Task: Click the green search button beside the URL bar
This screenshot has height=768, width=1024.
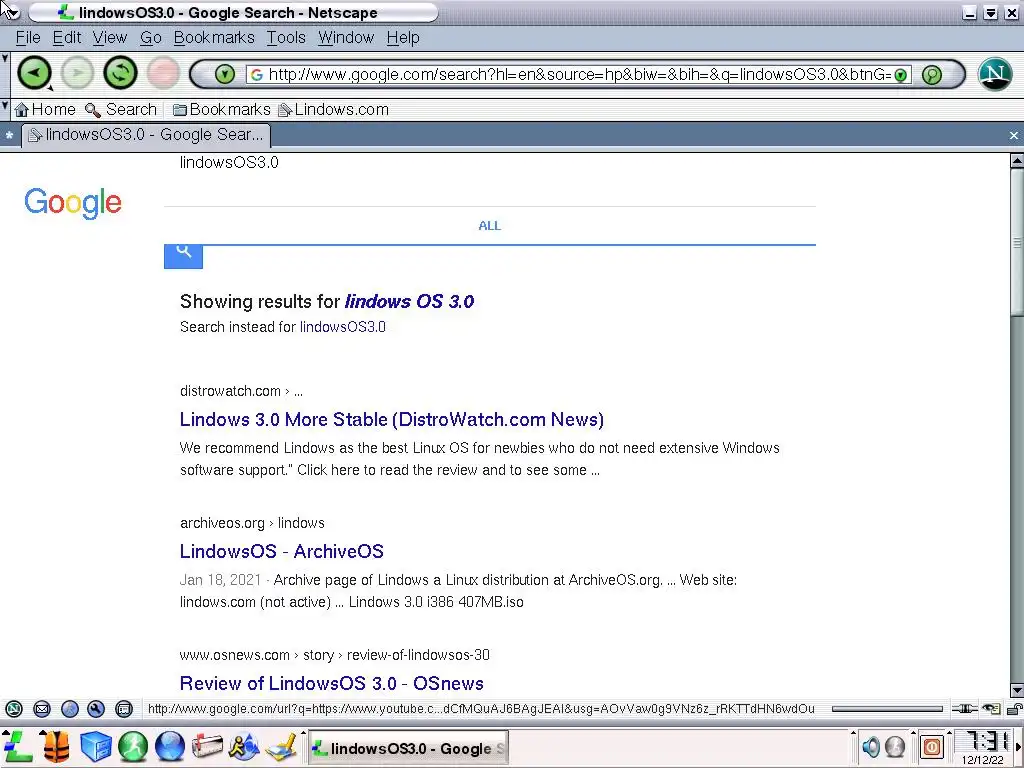Action: pos(932,75)
